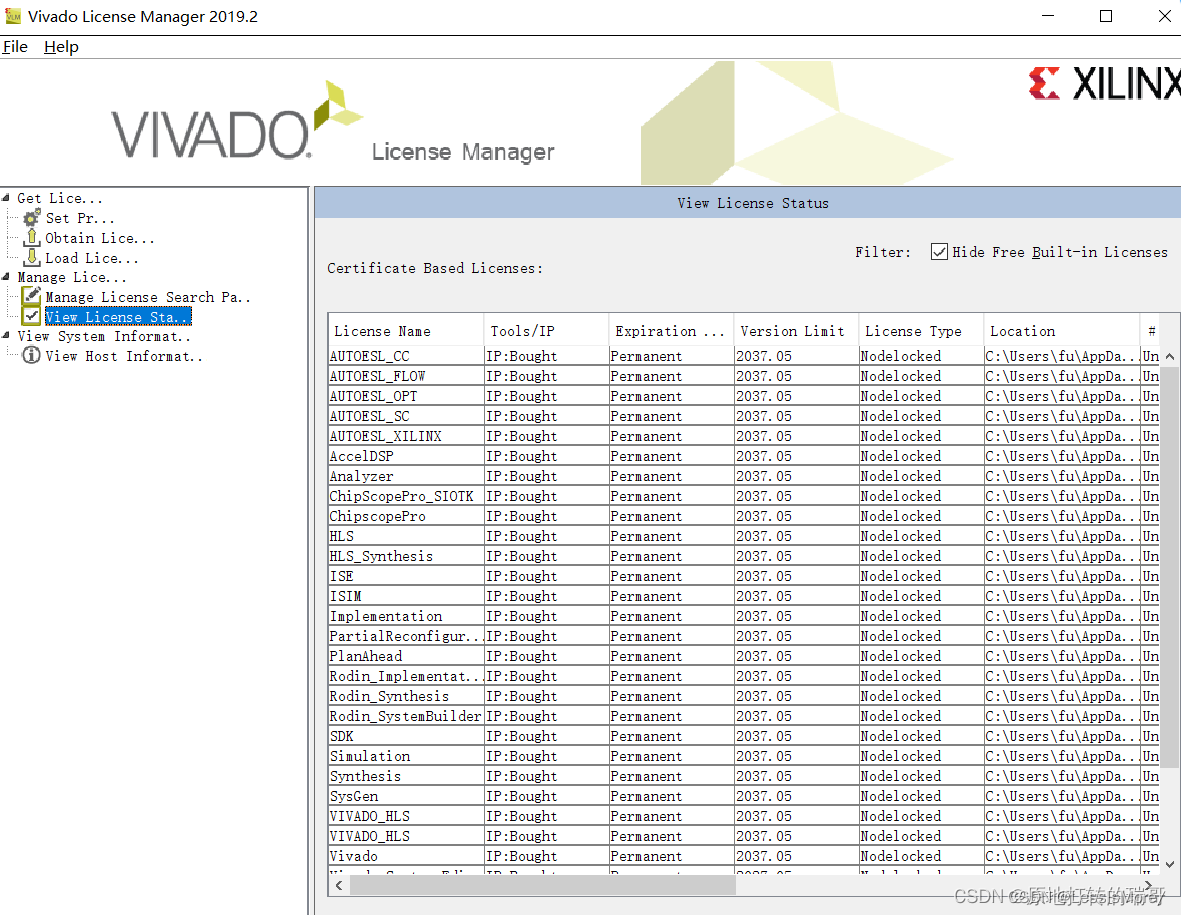Select the Simulation license row
Image resolution: width=1181 pixels, height=915 pixels.
744,755
